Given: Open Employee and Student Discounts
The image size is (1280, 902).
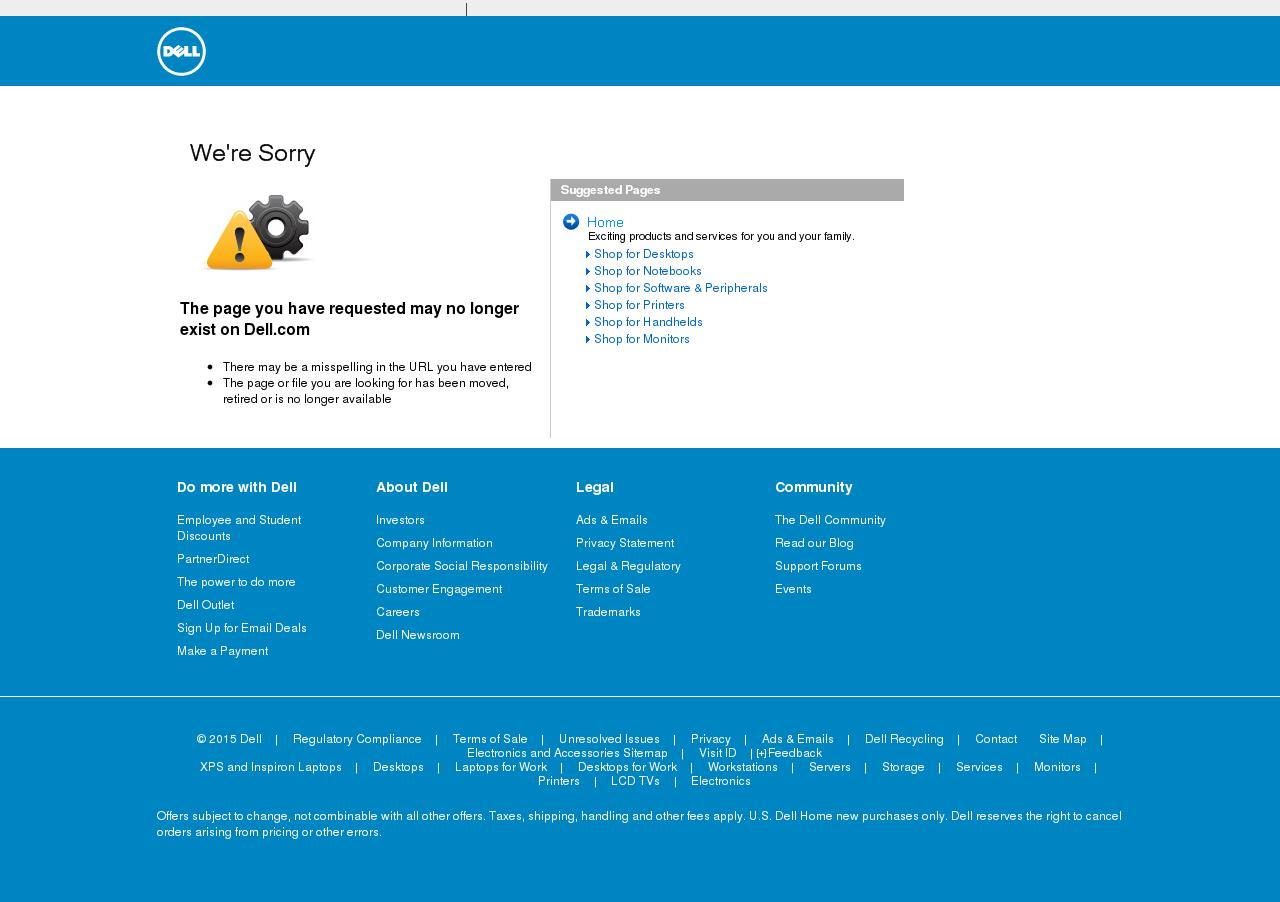Looking at the screenshot, I should (239, 528).
